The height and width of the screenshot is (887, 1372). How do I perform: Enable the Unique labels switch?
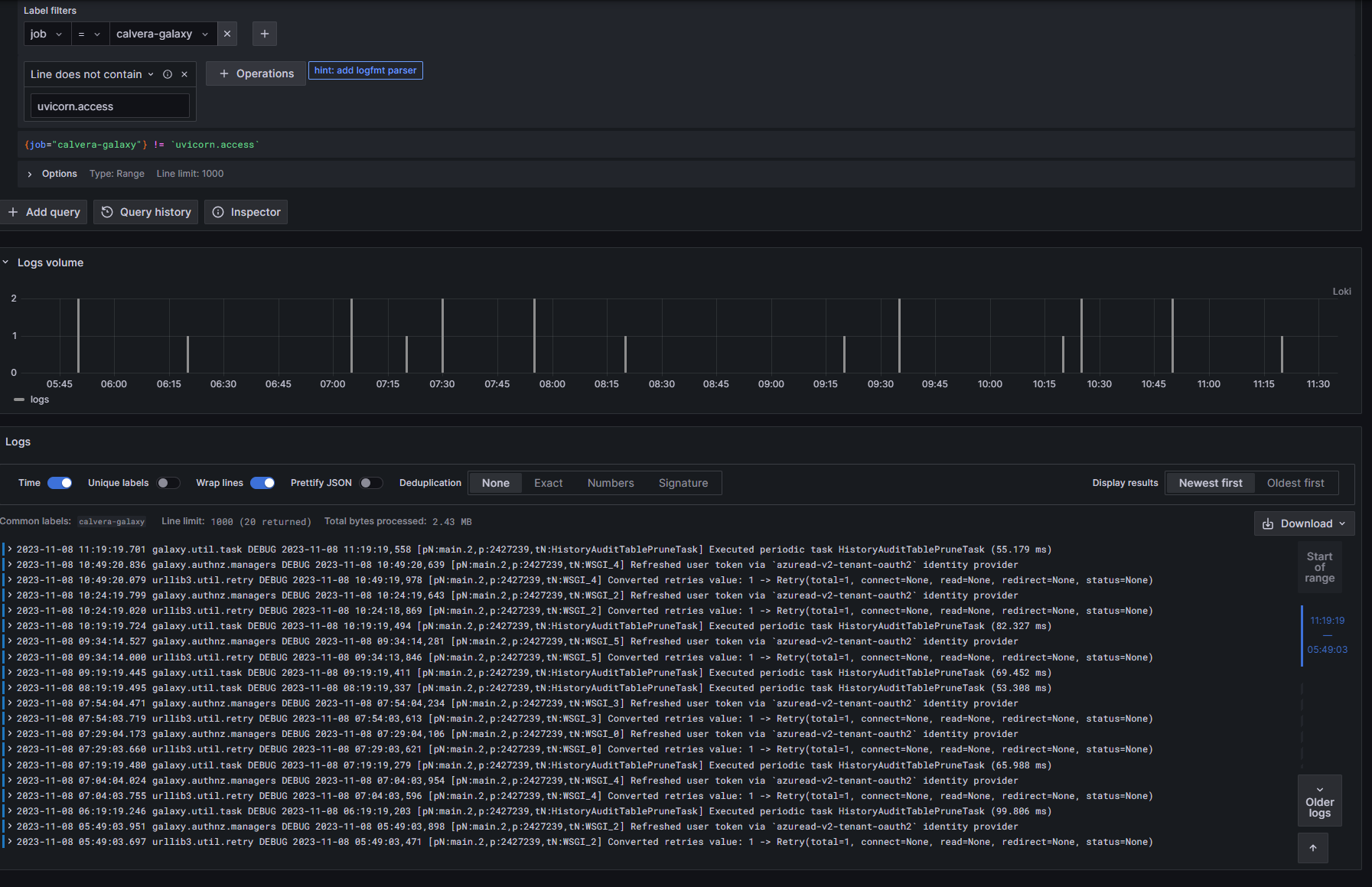tap(168, 483)
